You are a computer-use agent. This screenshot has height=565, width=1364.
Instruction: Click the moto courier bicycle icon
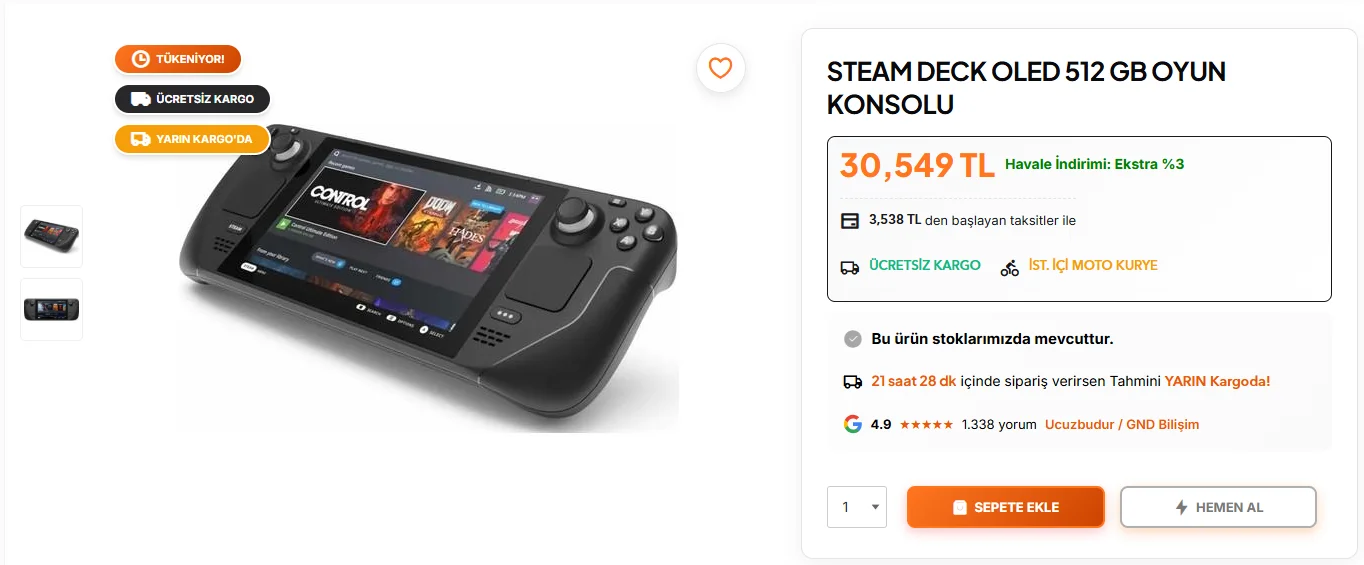(1010, 267)
